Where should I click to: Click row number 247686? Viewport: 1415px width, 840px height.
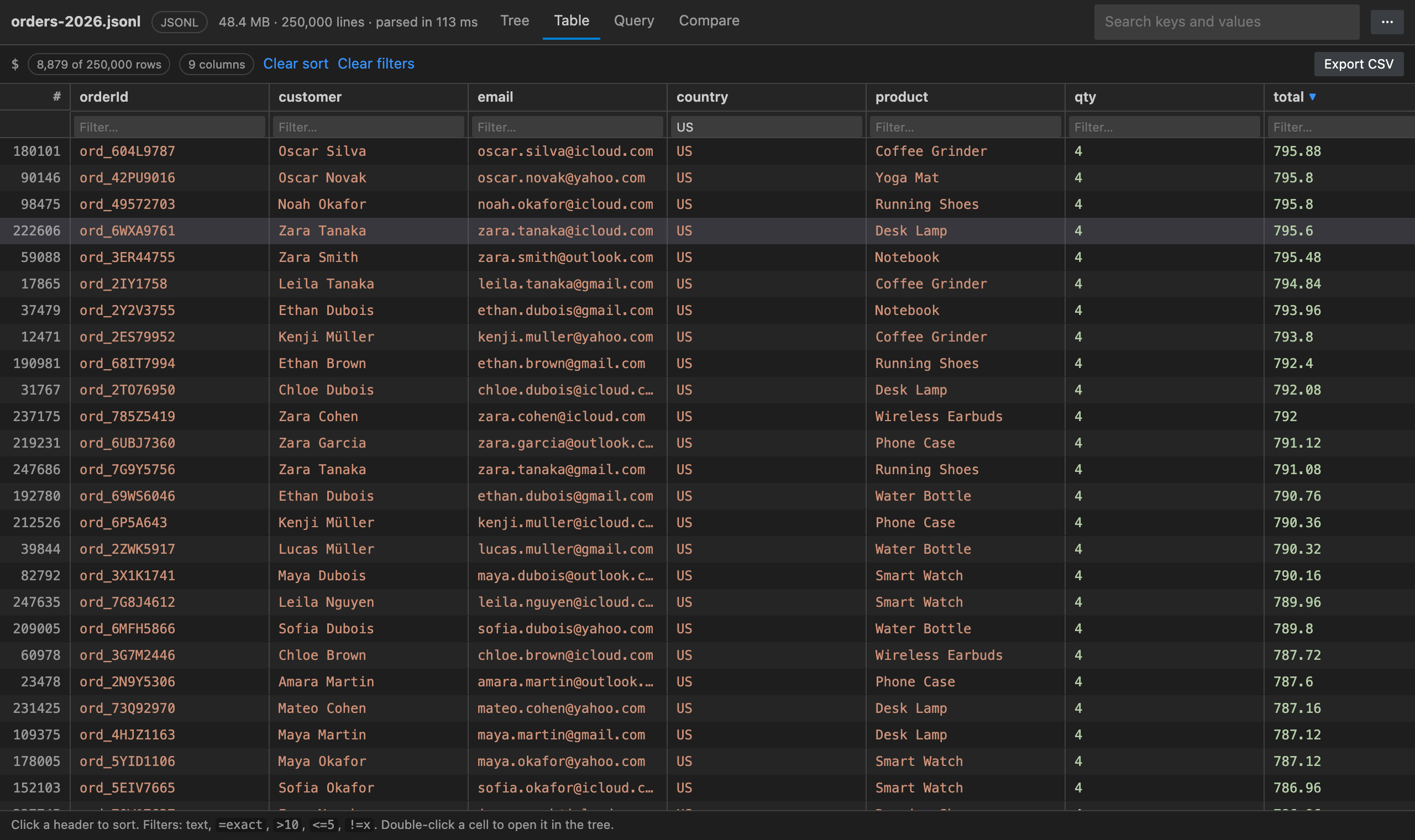pos(36,470)
